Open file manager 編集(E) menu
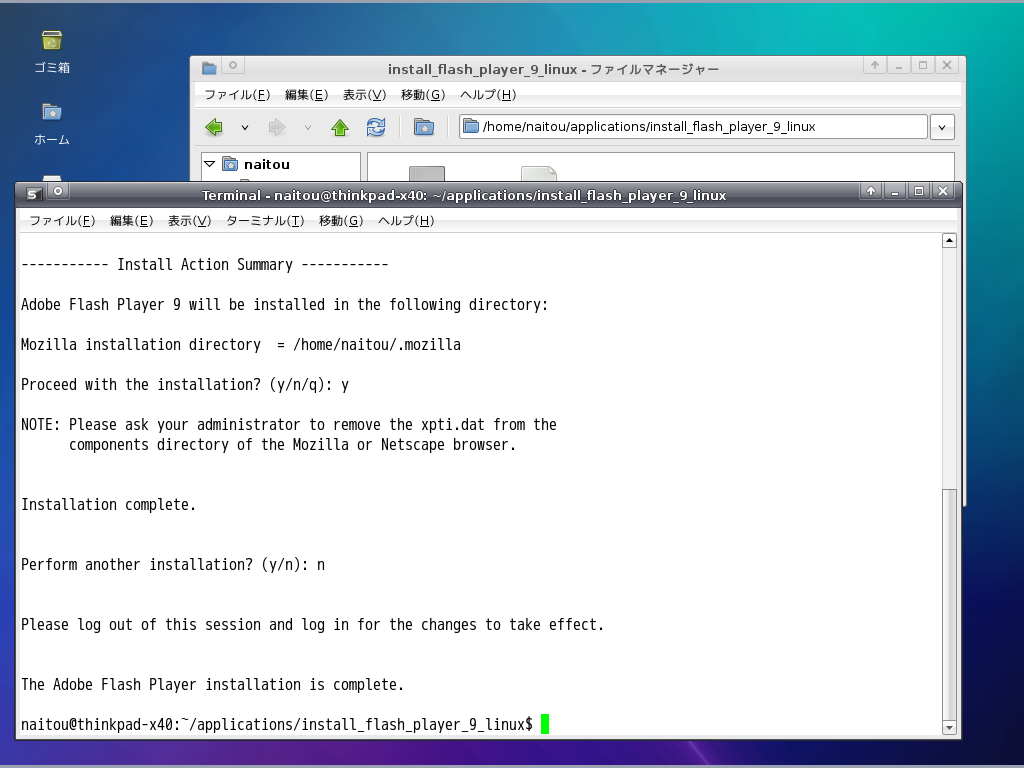Screen dimensions: 1024x768 click(x=306, y=95)
